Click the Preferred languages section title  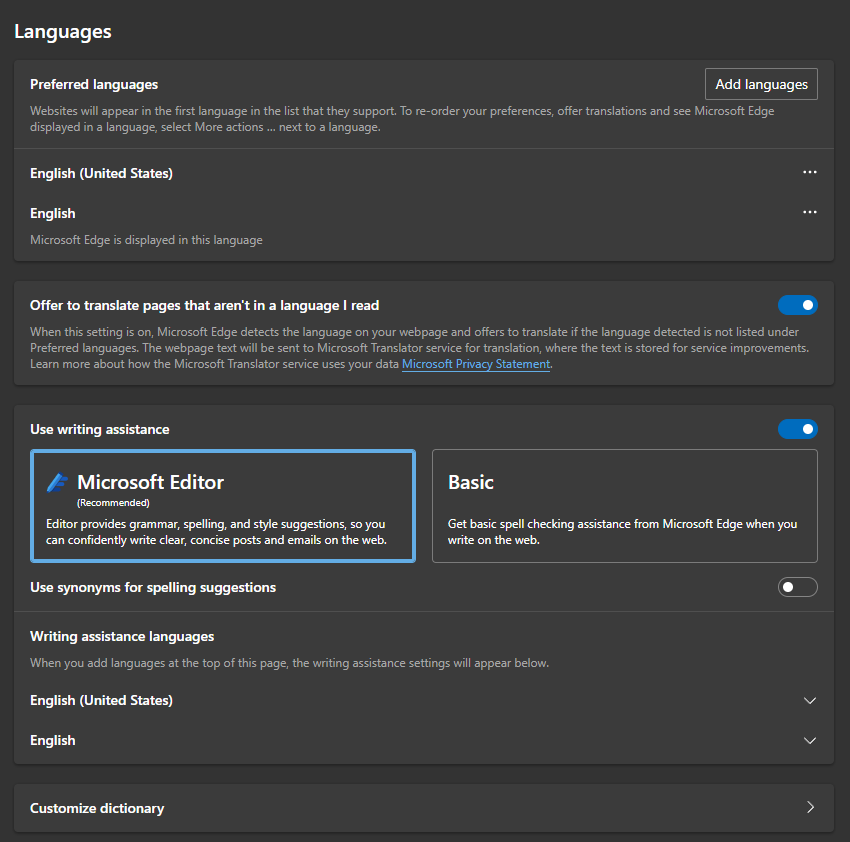[x=94, y=85]
